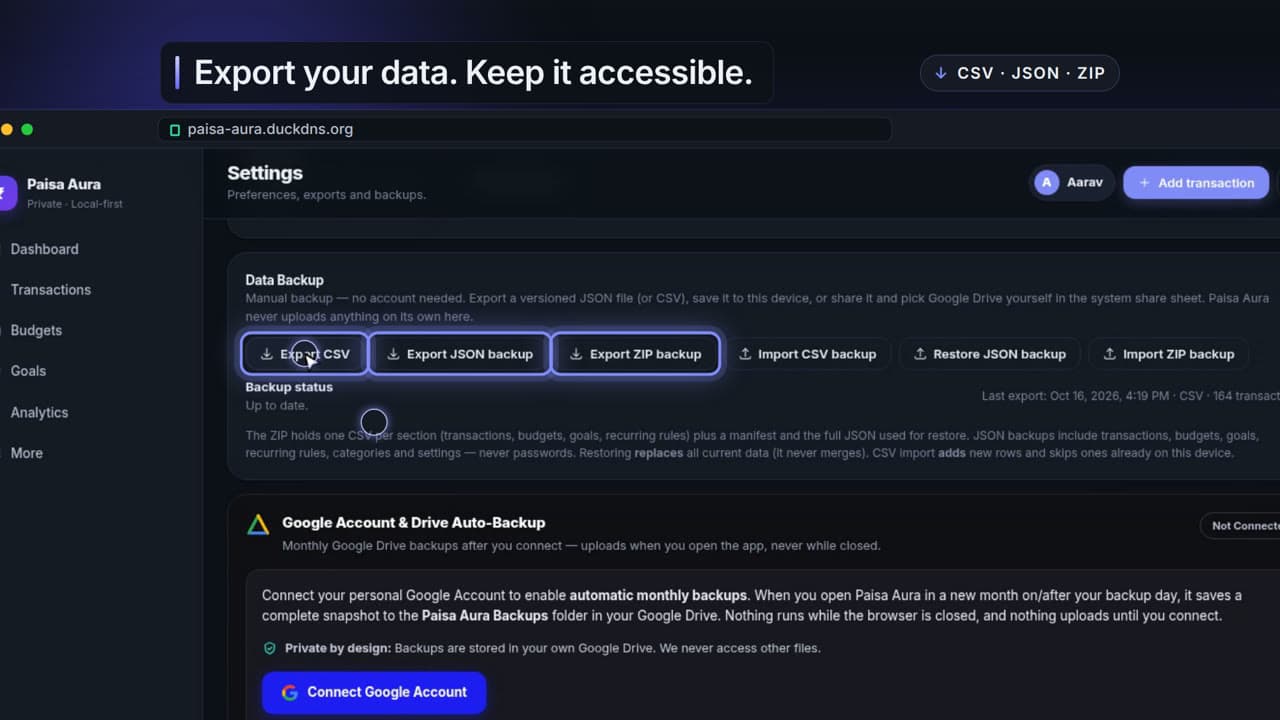Viewport: 1280px width, 720px height.
Task: Click the Data Backup heading
Action: 284,280
